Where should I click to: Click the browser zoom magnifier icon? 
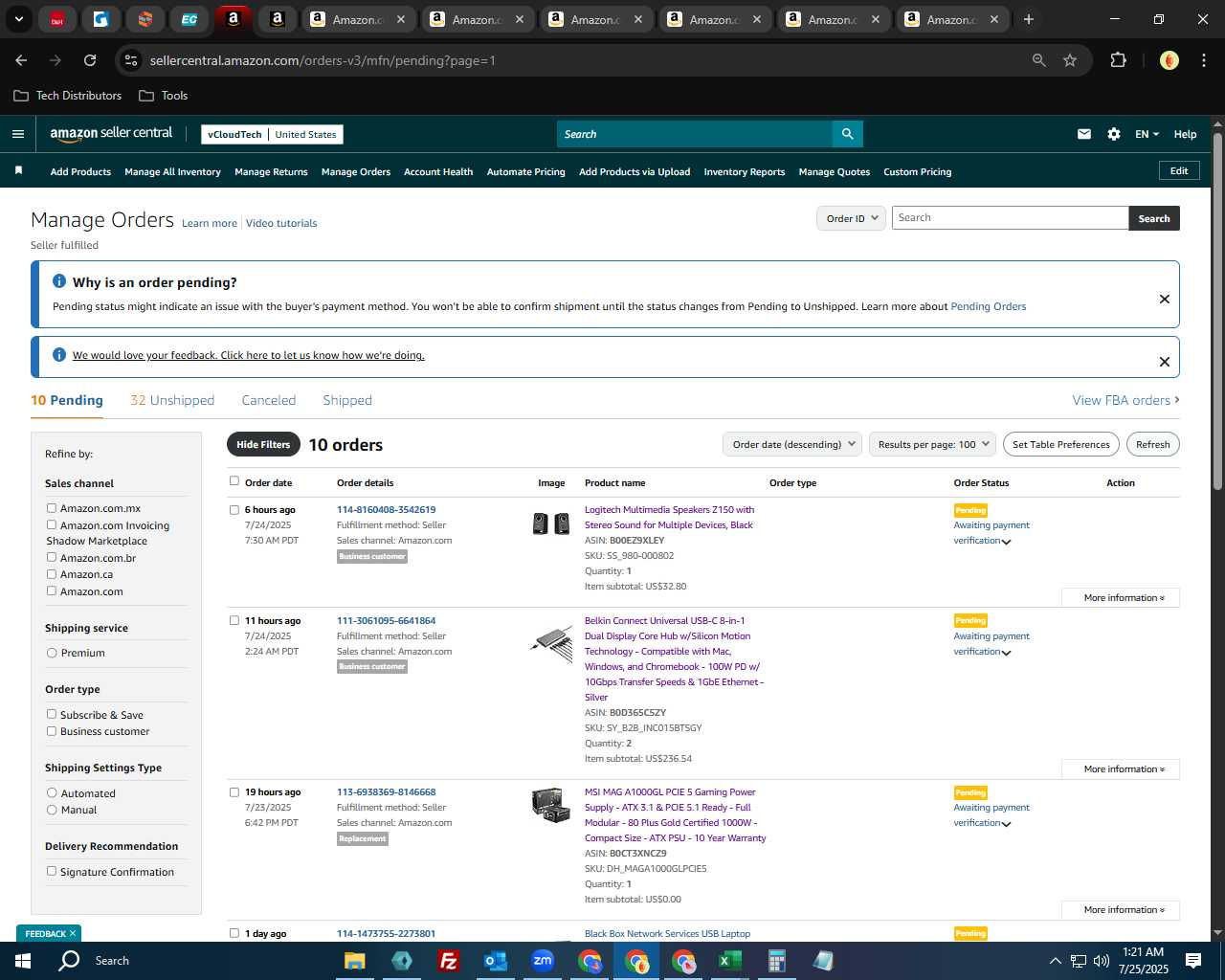click(x=1038, y=60)
